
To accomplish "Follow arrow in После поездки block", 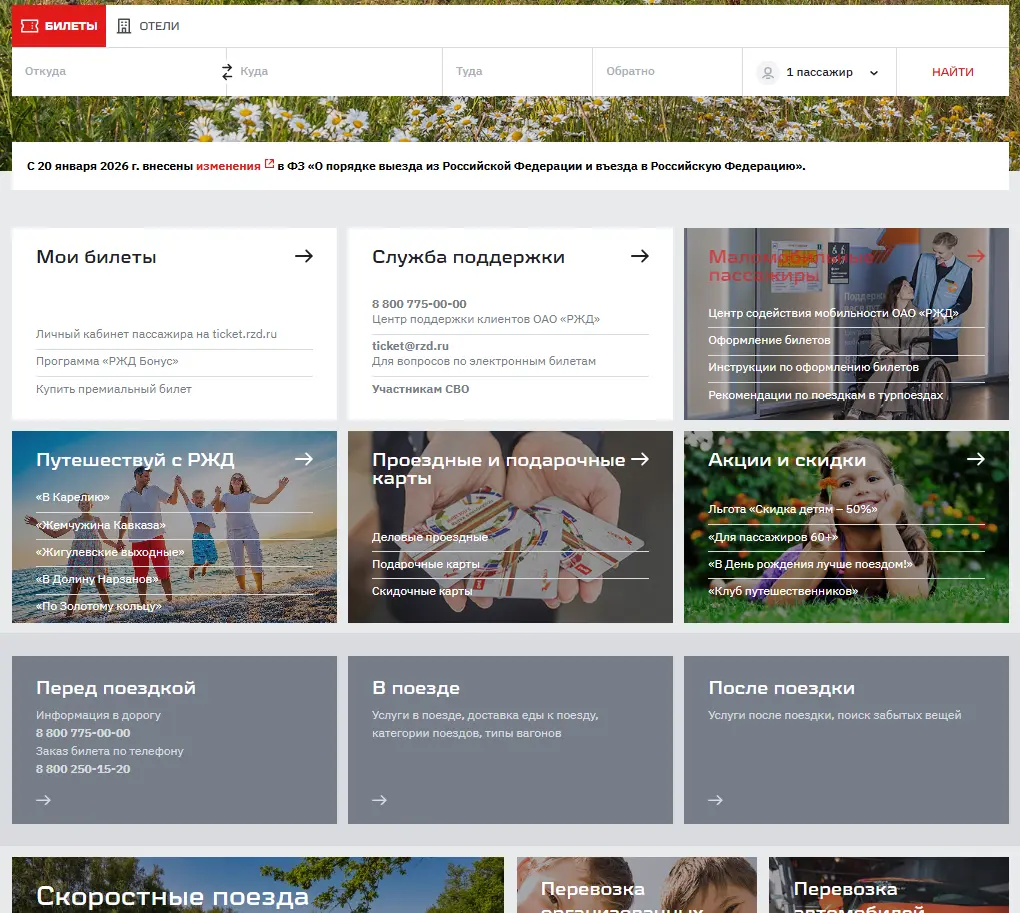I will coord(716,800).
